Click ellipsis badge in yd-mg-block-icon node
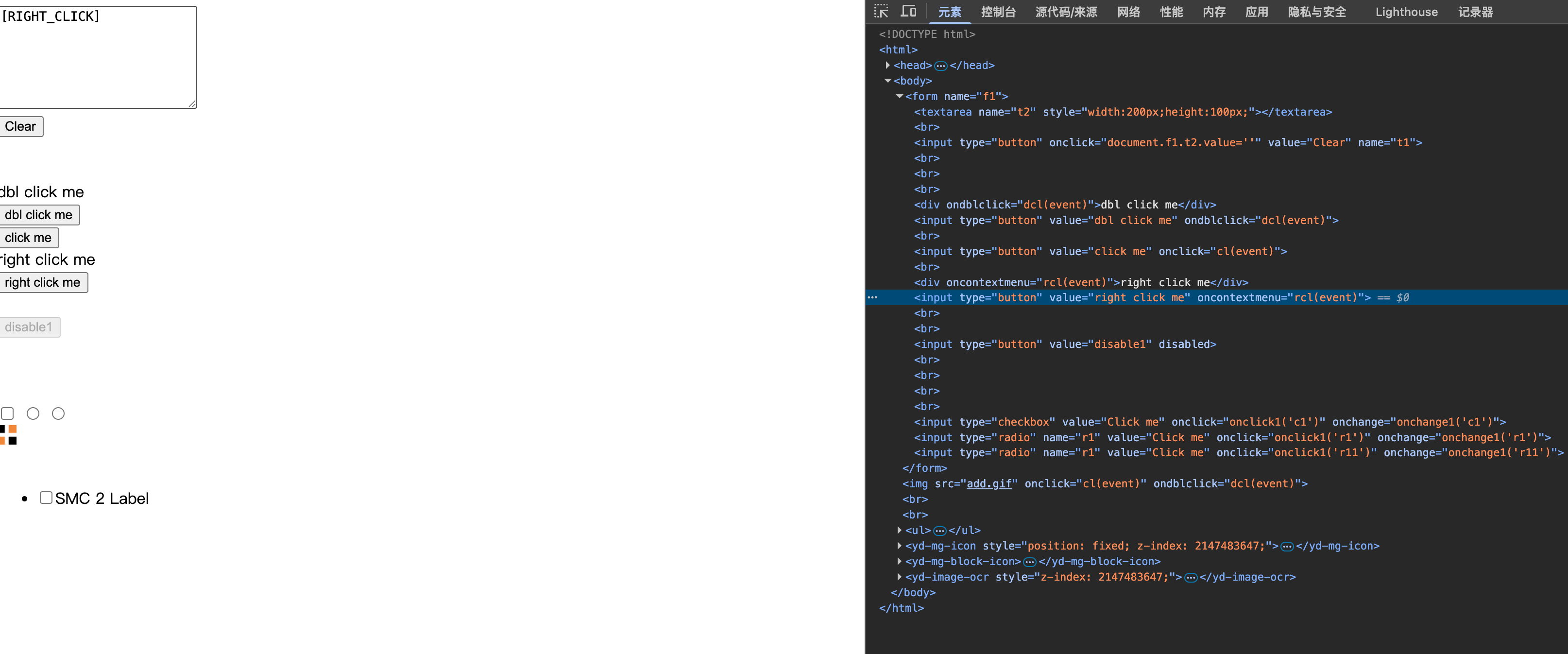Viewport: 1568px width, 654px height. [x=1029, y=562]
